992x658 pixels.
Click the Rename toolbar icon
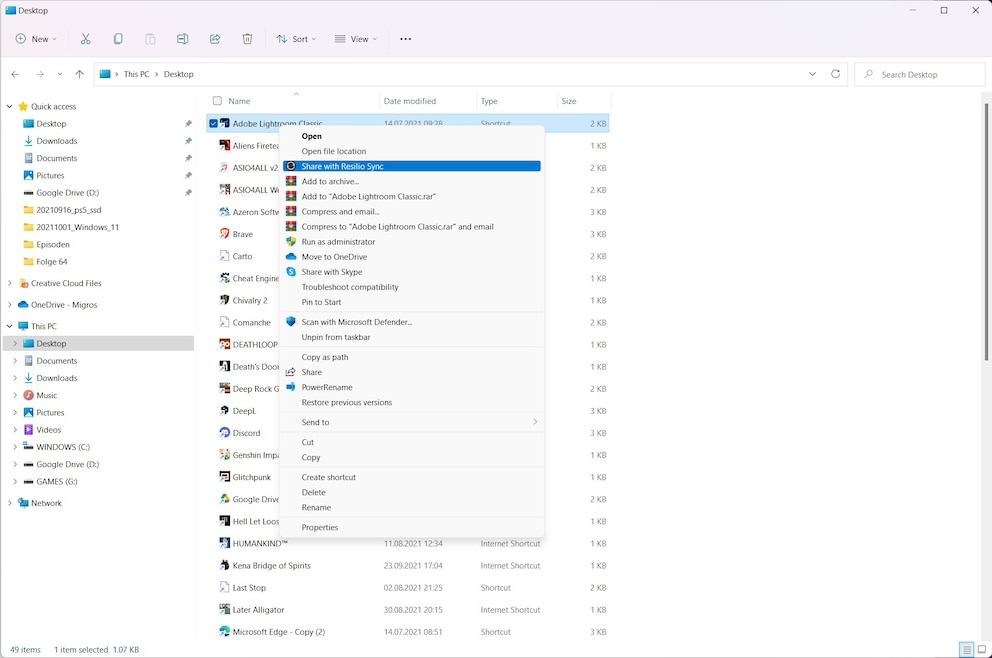click(x=182, y=39)
